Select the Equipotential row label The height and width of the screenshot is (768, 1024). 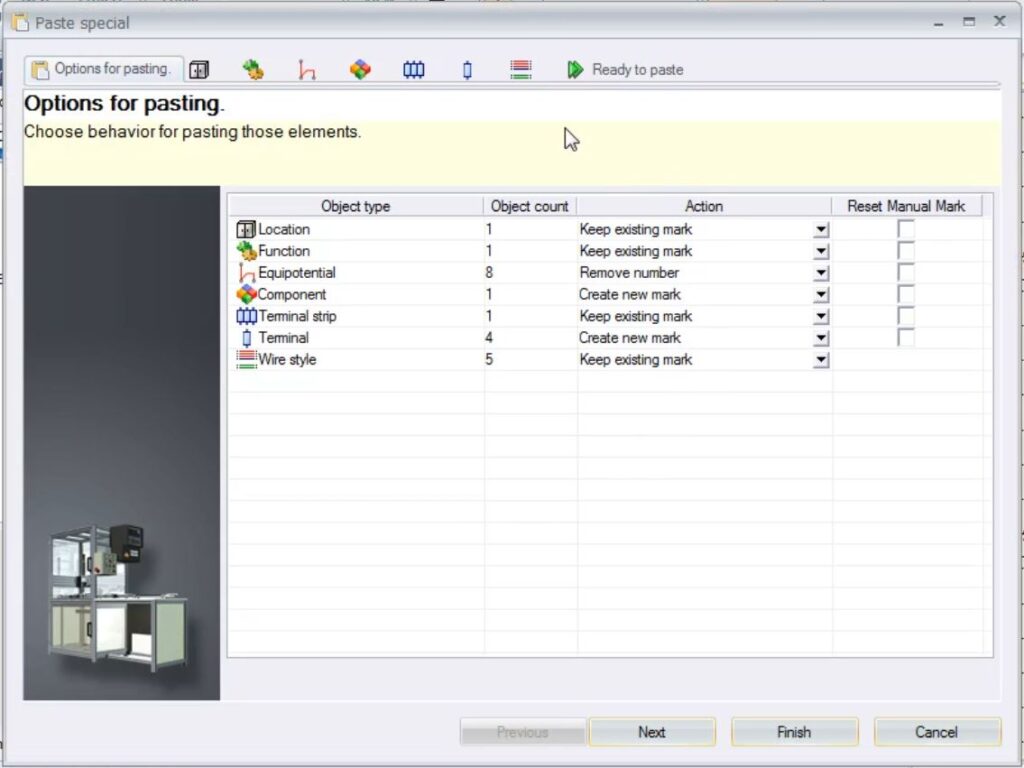(297, 272)
